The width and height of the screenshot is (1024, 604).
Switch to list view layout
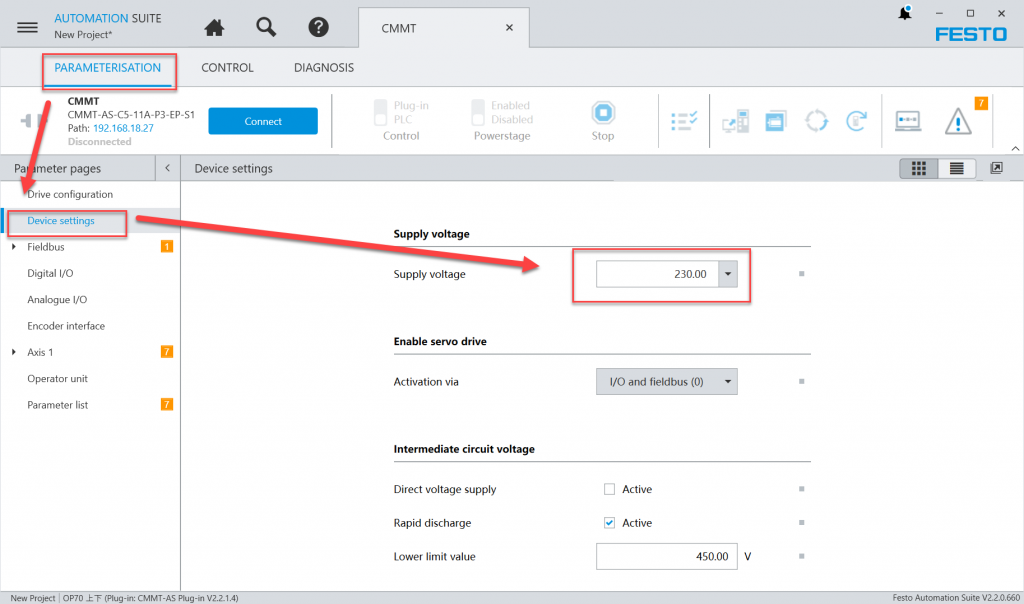(x=957, y=168)
